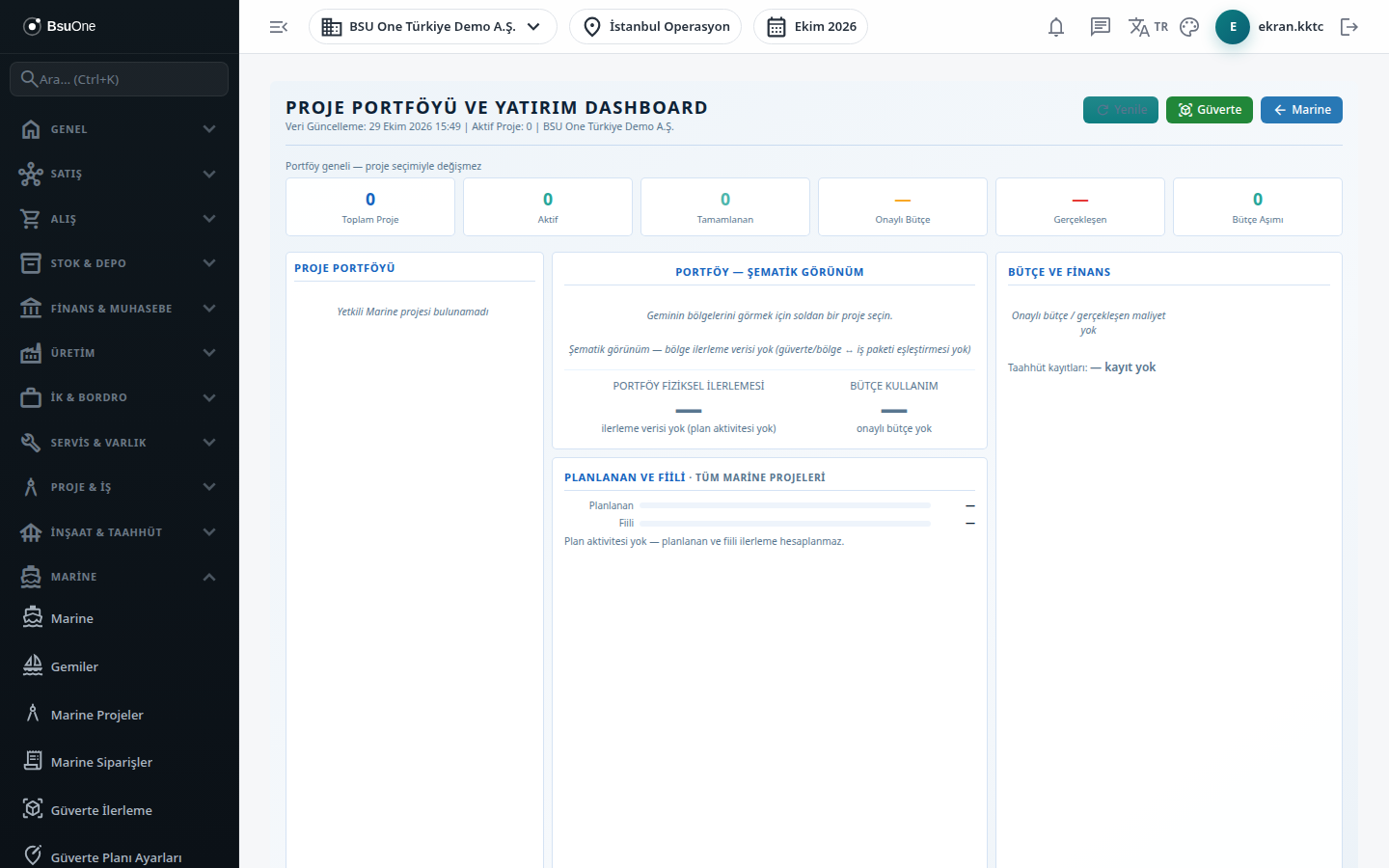Viewport: 1389px width, 868px height.
Task: Focus the Ara search field
Action: pos(120,79)
